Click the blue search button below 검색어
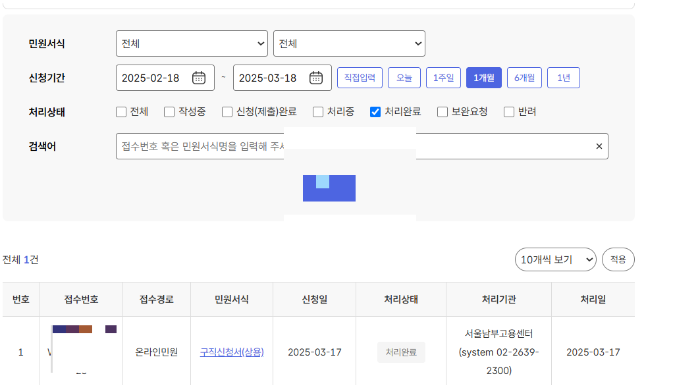The height and width of the screenshot is (385, 700). click(x=329, y=188)
